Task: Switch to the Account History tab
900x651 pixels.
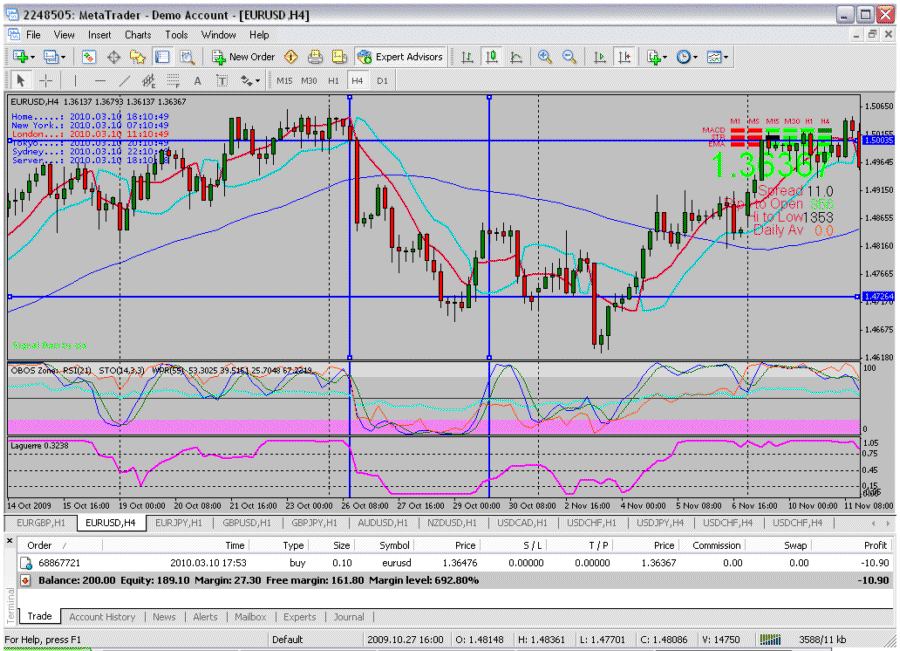Action: click(x=102, y=617)
